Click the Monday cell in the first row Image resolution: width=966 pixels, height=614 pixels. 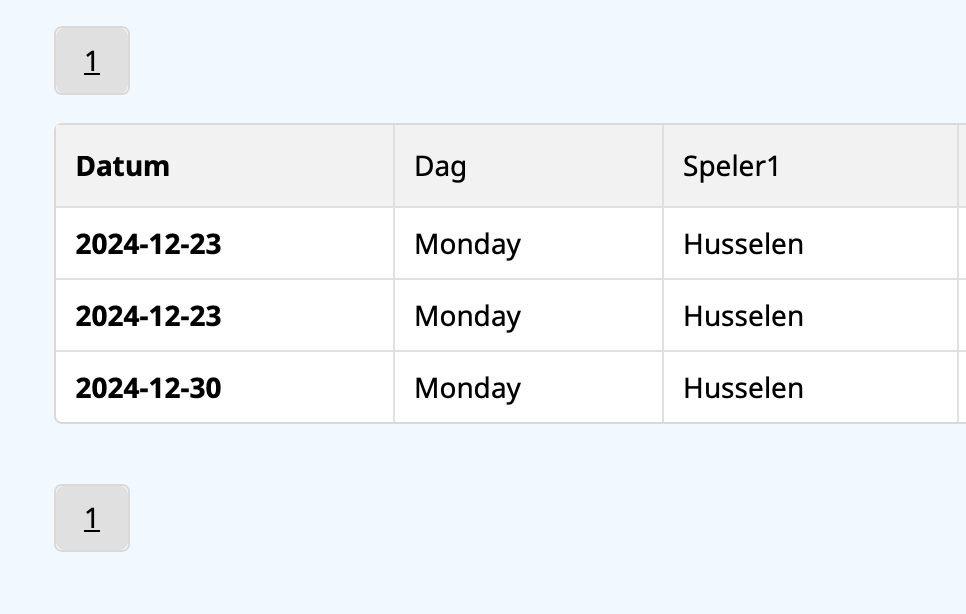click(467, 244)
